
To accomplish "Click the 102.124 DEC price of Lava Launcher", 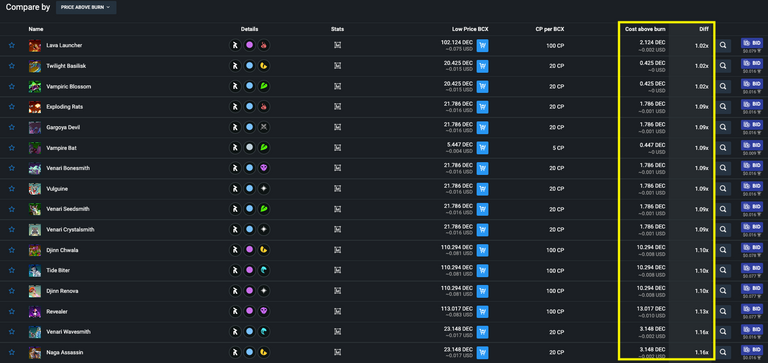I will tap(456, 43).
